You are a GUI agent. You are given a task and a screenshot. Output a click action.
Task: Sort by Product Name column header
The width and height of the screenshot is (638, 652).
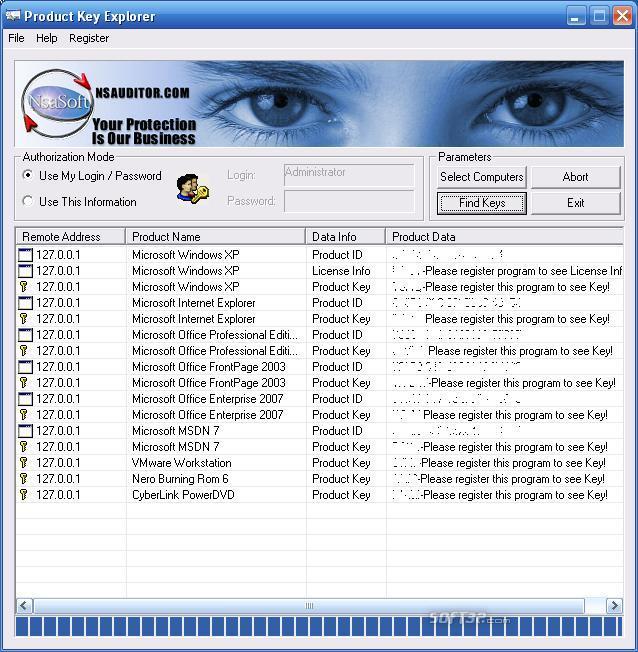[215, 237]
